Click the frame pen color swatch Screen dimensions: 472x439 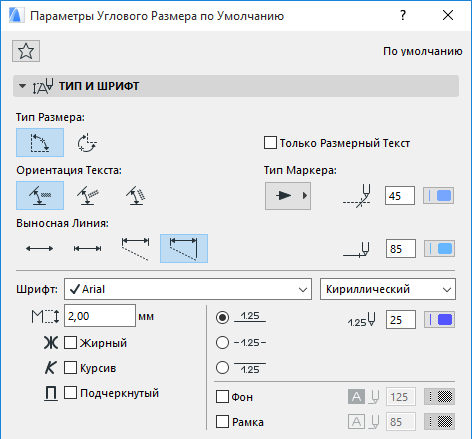(439, 422)
